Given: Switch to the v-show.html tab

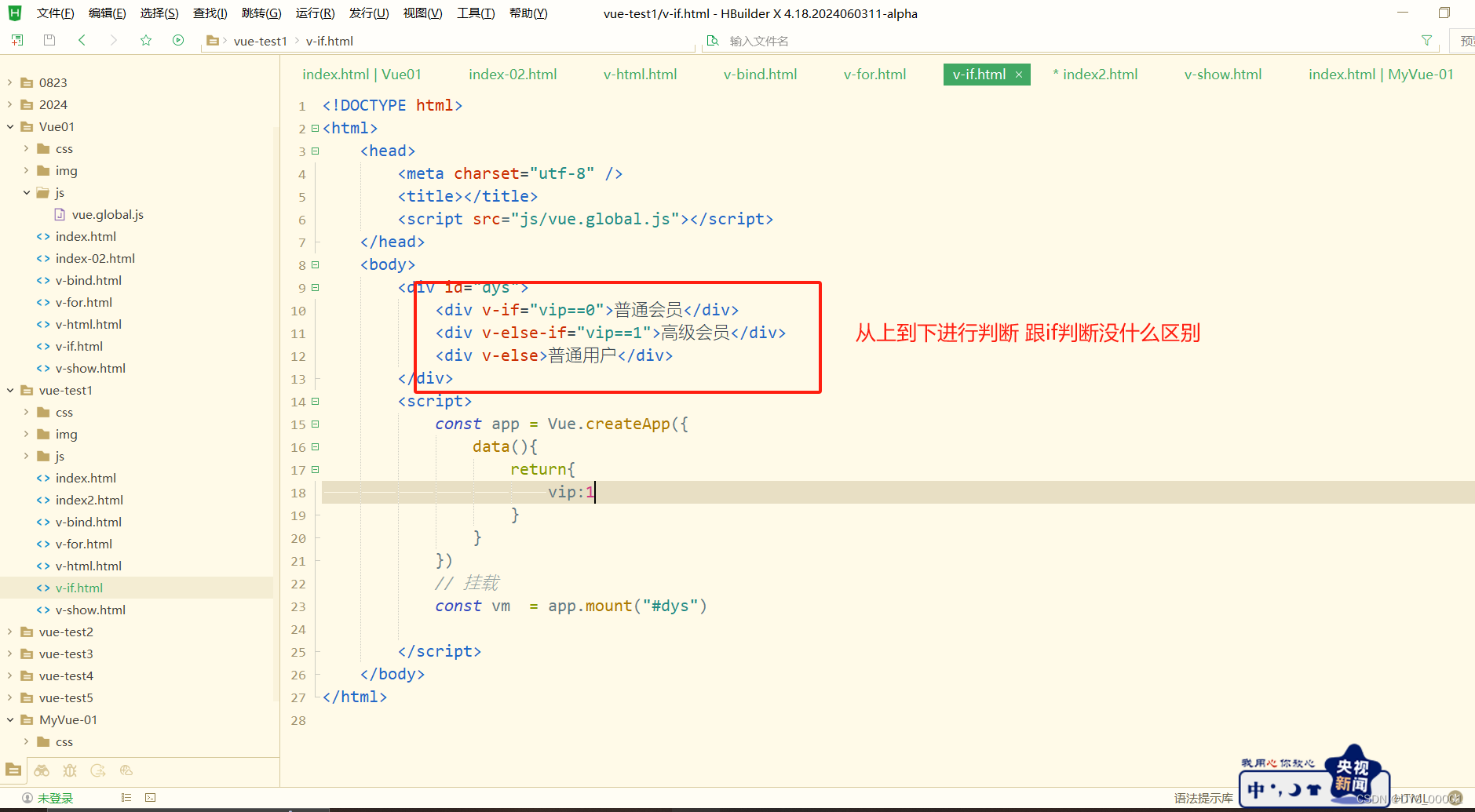Looking at the screenshot, I should tap(1223, 75).
